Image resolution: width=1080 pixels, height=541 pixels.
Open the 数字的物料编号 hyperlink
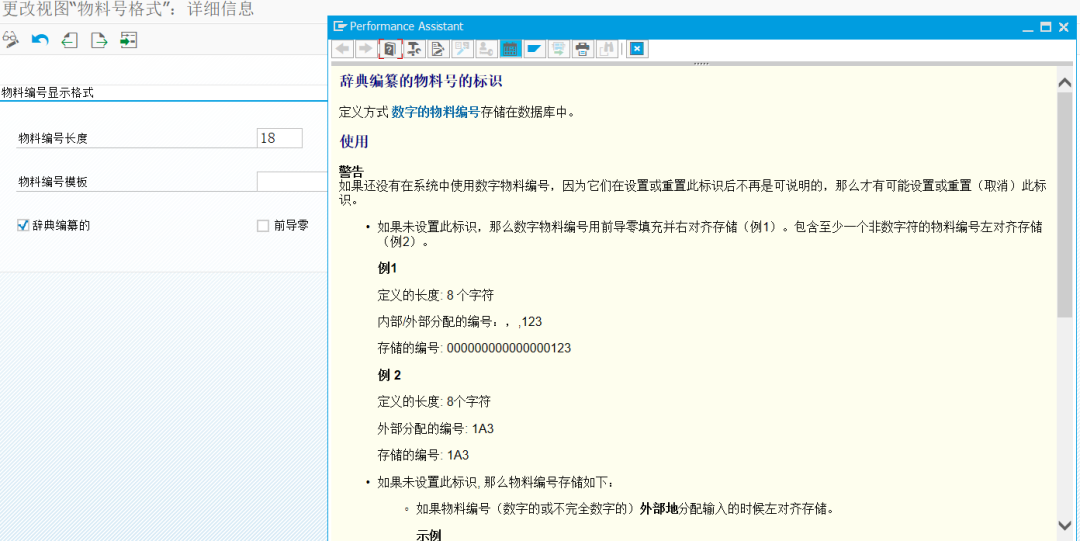pos(435,112)
